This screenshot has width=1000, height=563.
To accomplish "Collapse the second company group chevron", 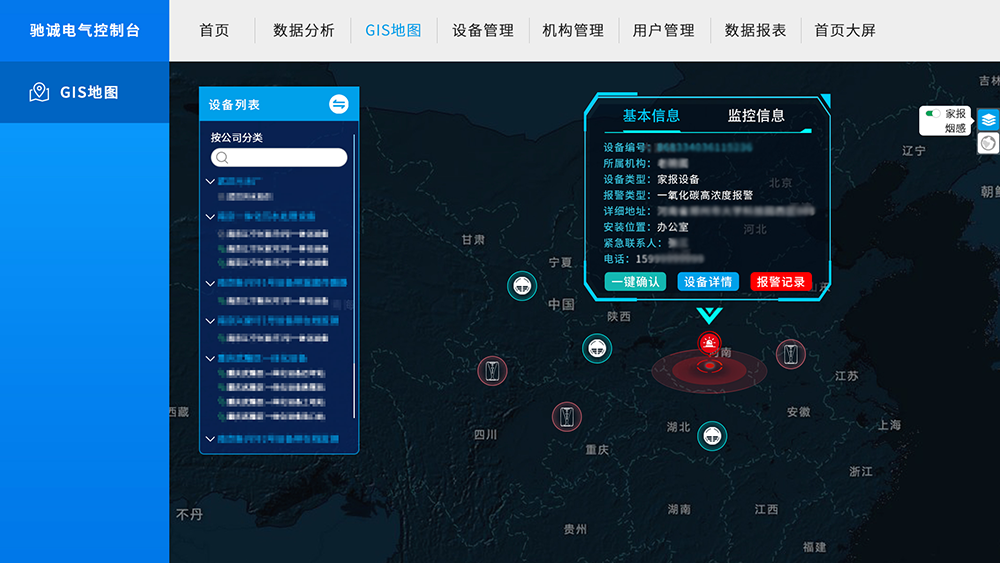I will pyautogui.click(x=210, y=216).
